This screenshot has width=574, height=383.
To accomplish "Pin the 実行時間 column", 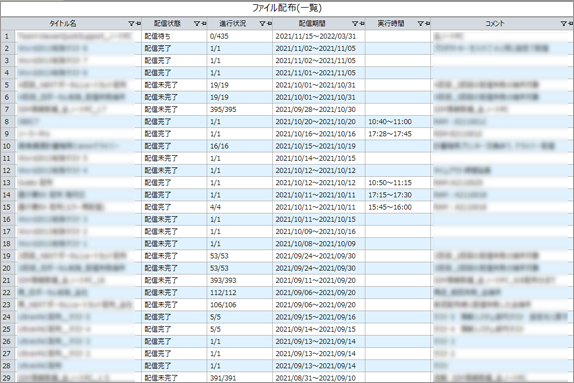I will click(428, 24).
